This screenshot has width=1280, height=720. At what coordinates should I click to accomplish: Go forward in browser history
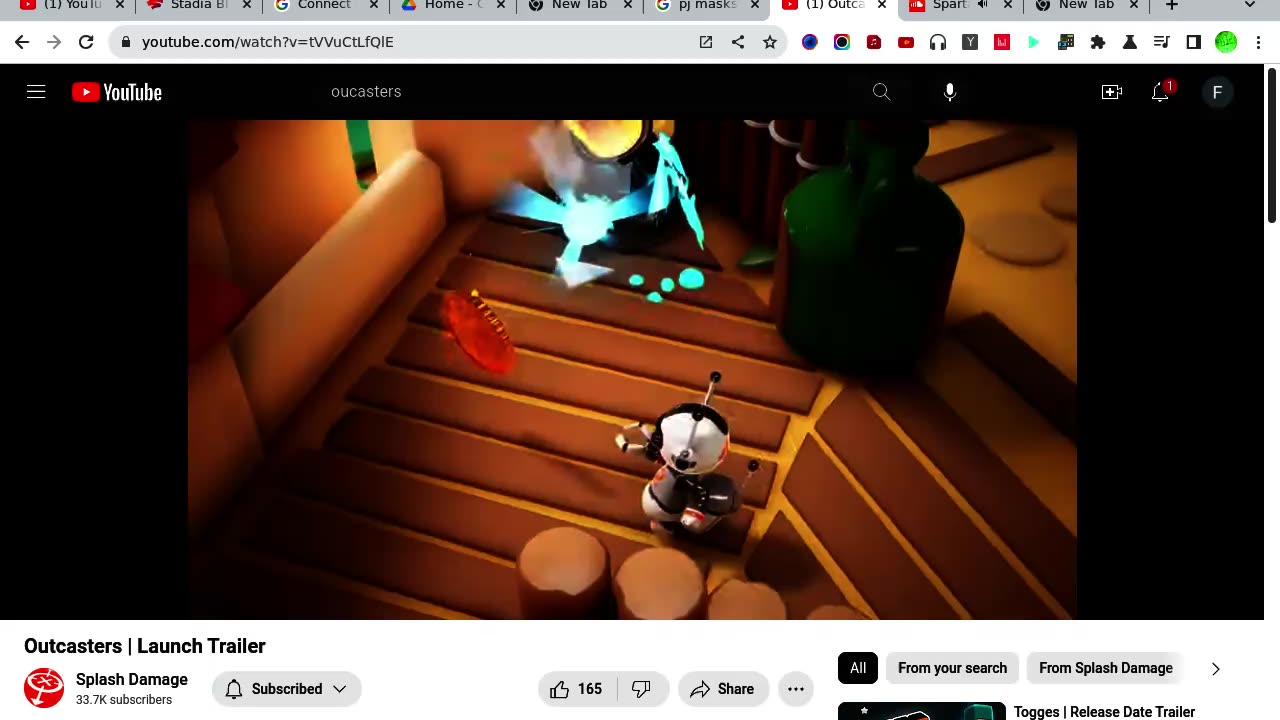tap(54, 42)
